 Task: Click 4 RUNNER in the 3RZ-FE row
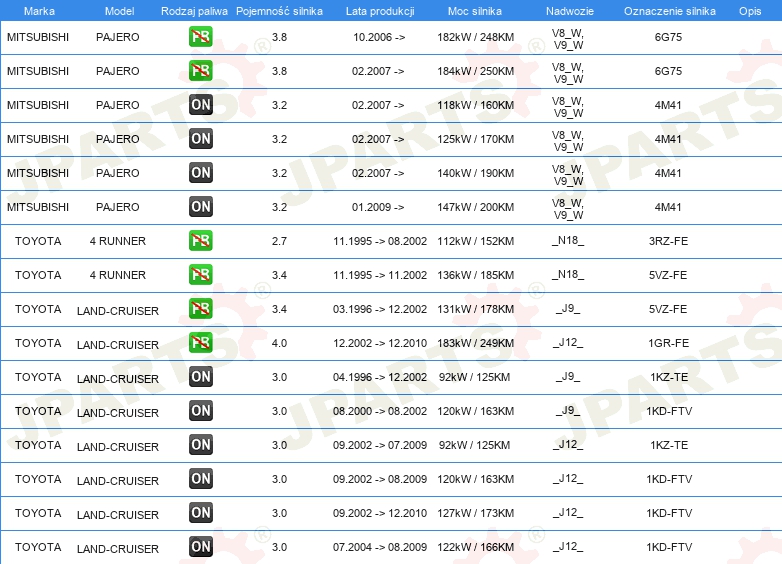(x=118, y=241)
